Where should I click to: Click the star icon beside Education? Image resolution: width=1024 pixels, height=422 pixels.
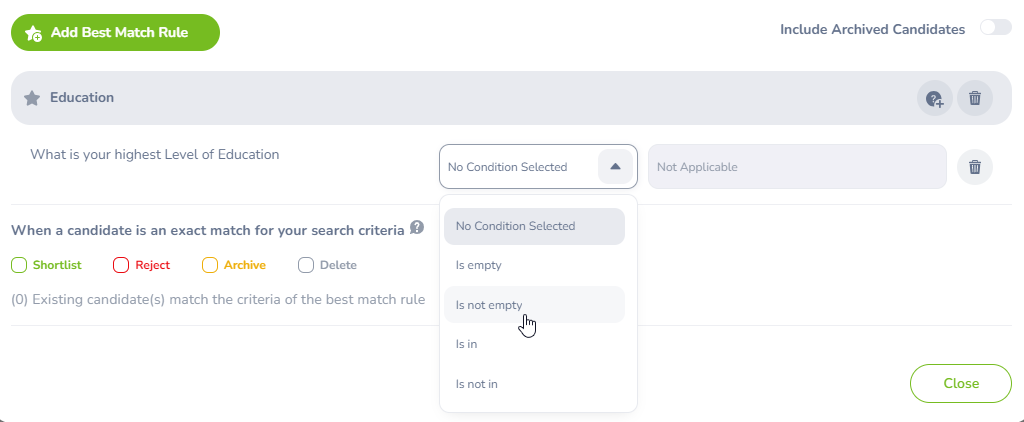coord(32,98)
